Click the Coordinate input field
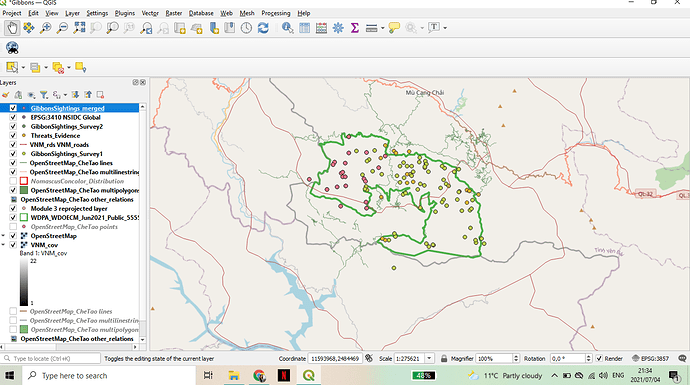Screen dimensions: 690x385 [335, 358]
